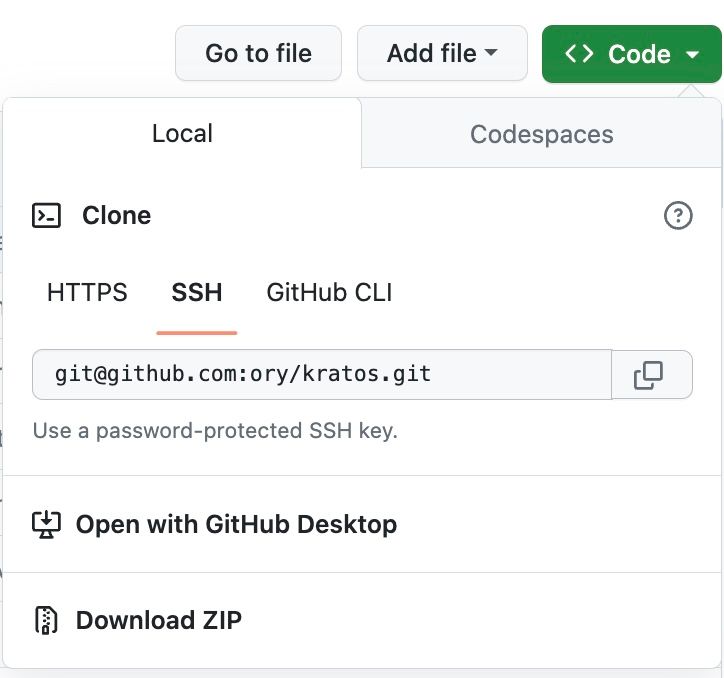The width and height of the screenshot is (724, 678).
Task: Click the GitHub Desktop download icon
Action: (47, 524)
